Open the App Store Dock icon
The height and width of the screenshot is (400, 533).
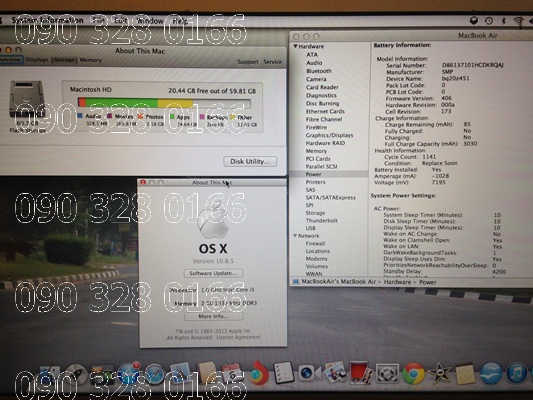coord(128,373)
